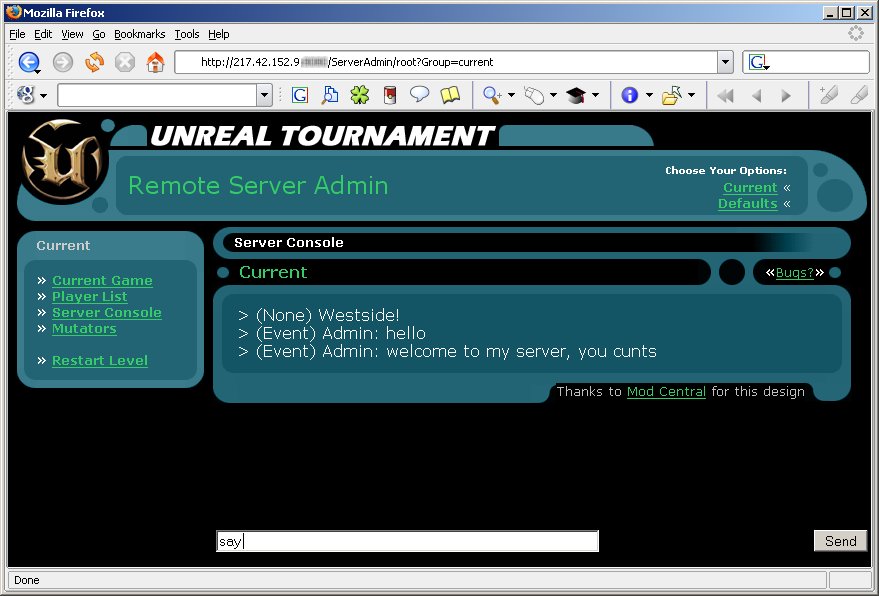Select the Defaults options link

click(747, 204)
